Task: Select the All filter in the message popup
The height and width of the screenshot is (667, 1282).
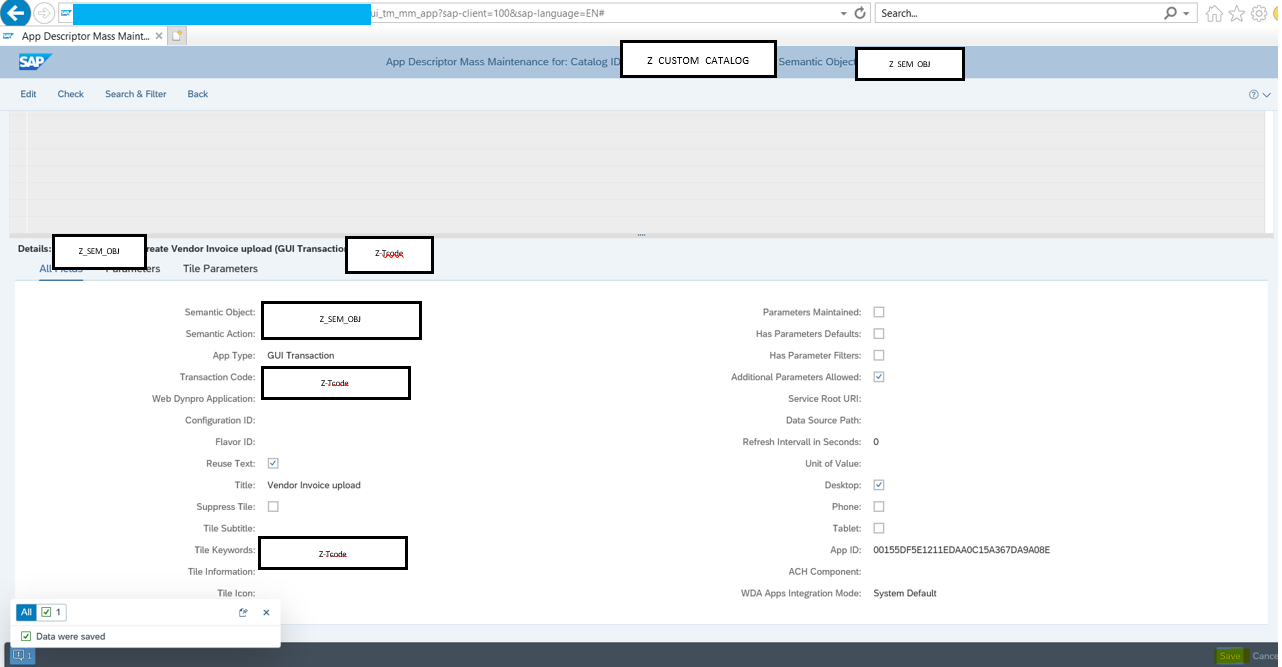Action: [26, 612]
